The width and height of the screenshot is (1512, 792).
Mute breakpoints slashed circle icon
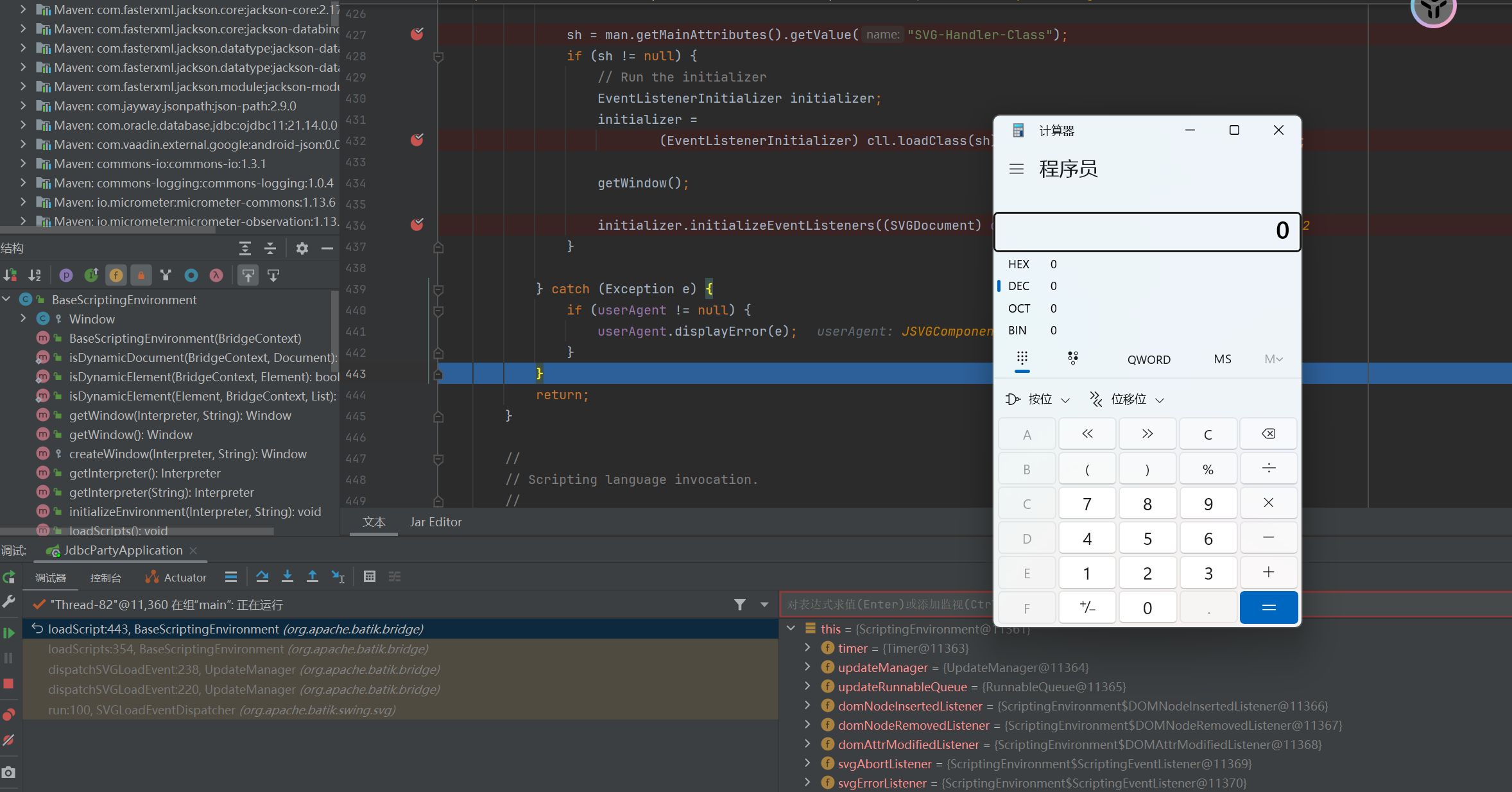[x=9, y=740]
